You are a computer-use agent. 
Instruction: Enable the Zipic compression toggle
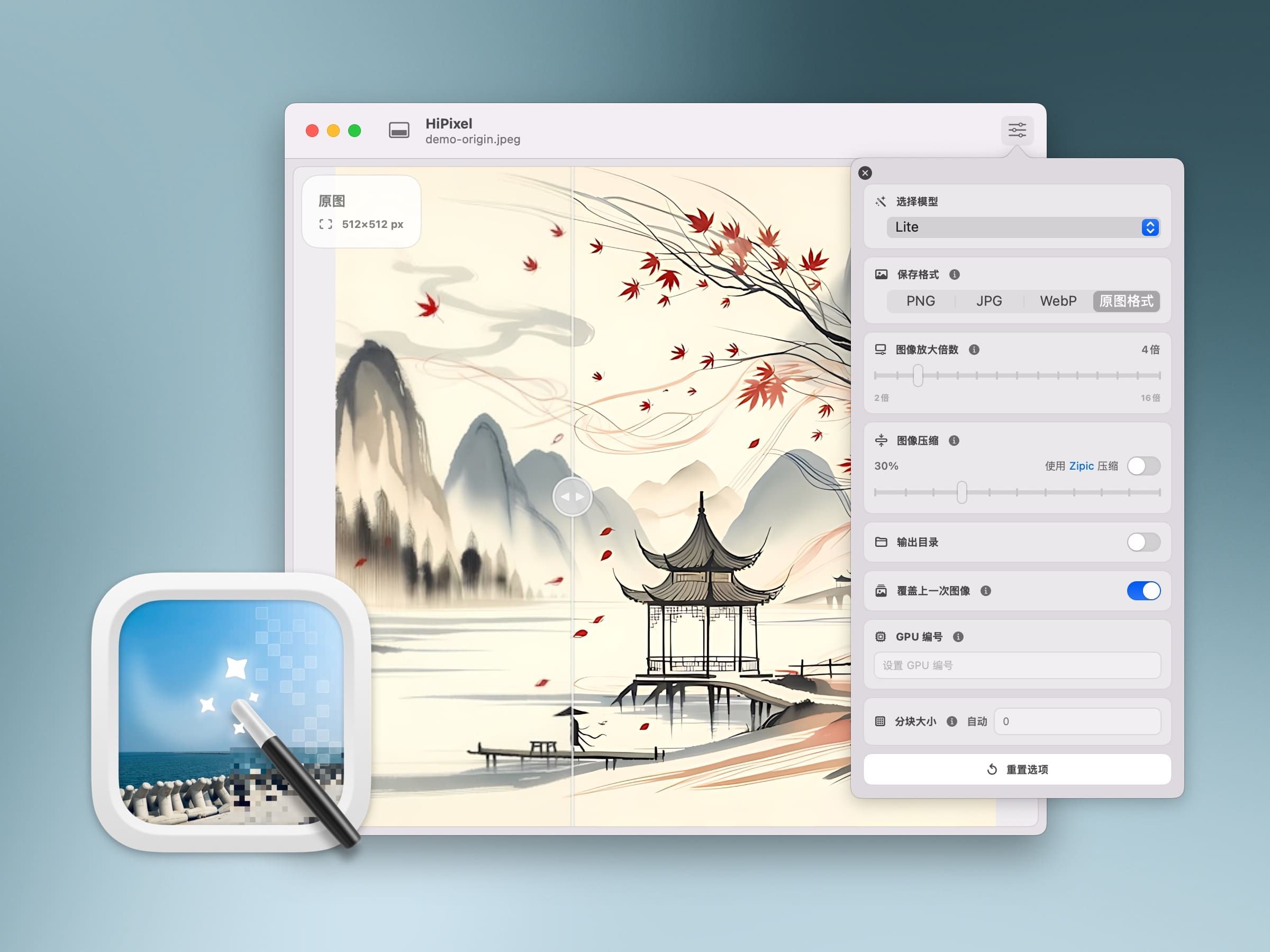1143,466
